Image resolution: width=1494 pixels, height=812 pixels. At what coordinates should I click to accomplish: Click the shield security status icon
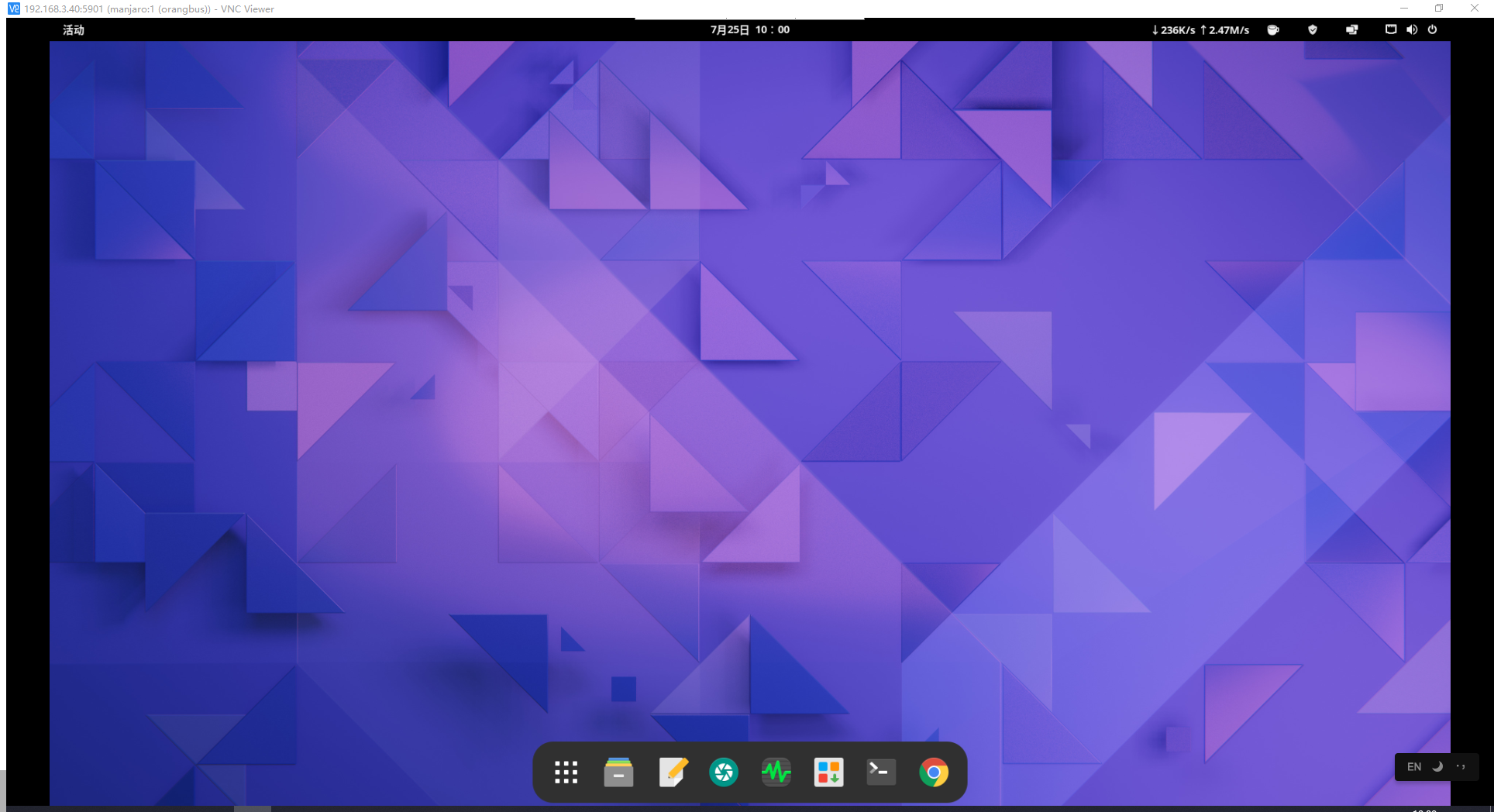tap(1313, 30)
